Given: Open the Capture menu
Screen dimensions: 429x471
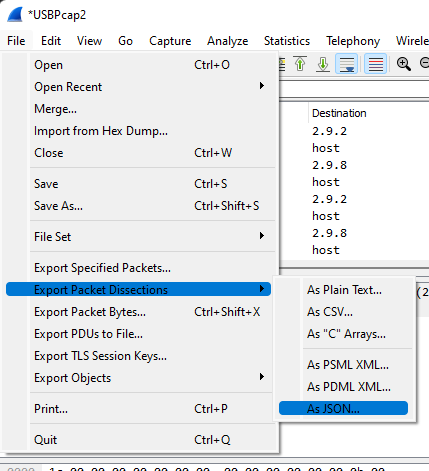Looking at the screenshot, I should (x=170, y=41).
